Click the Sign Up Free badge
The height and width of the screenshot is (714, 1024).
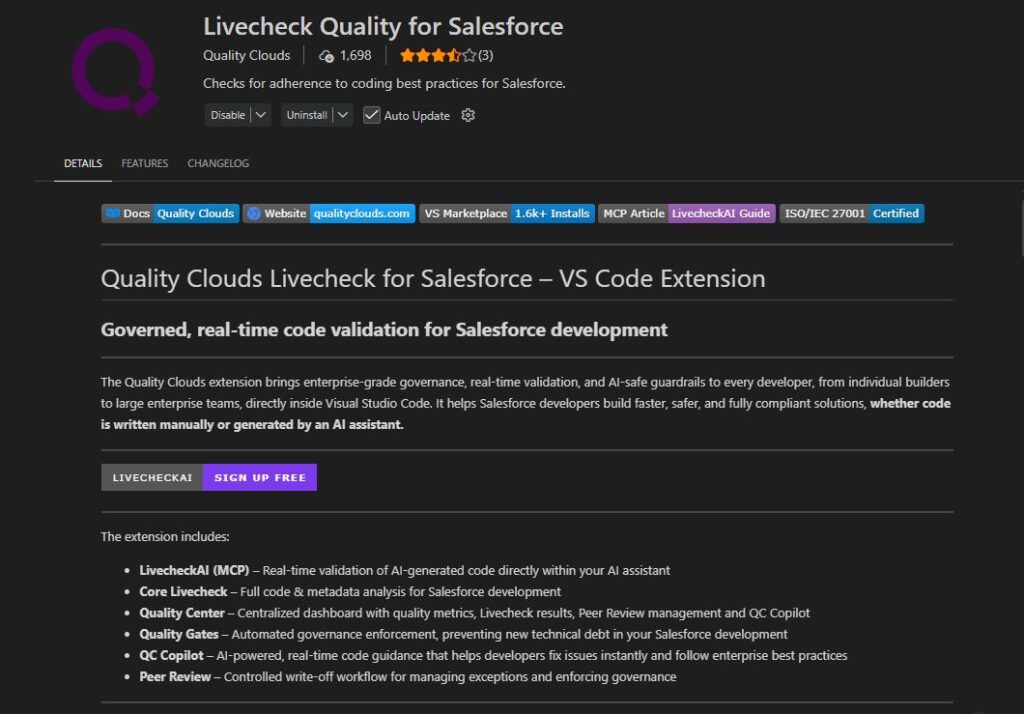point(259,477)
